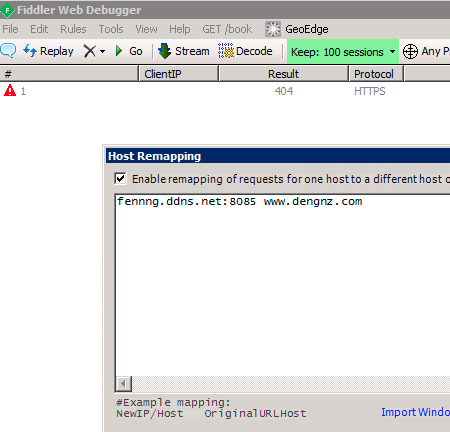
Task: Click the Stream download arrow icon
Action: click(164, 51)
